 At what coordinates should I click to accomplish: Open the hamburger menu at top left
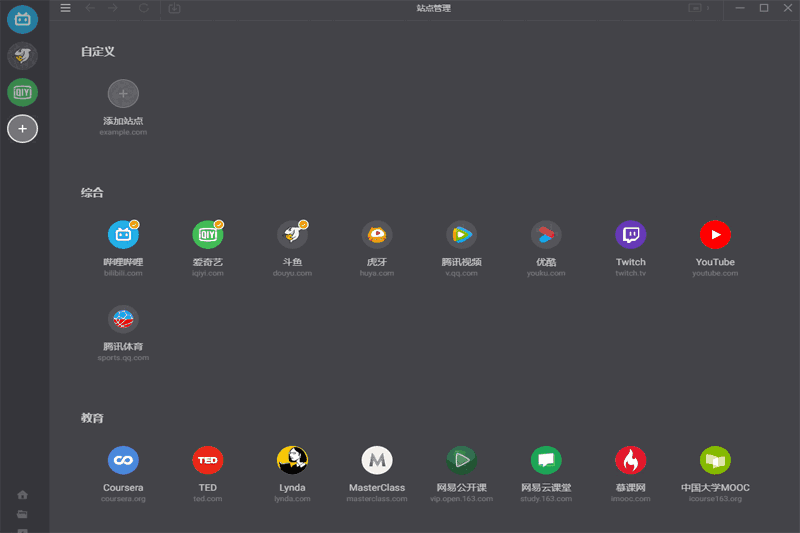point(66,8)
